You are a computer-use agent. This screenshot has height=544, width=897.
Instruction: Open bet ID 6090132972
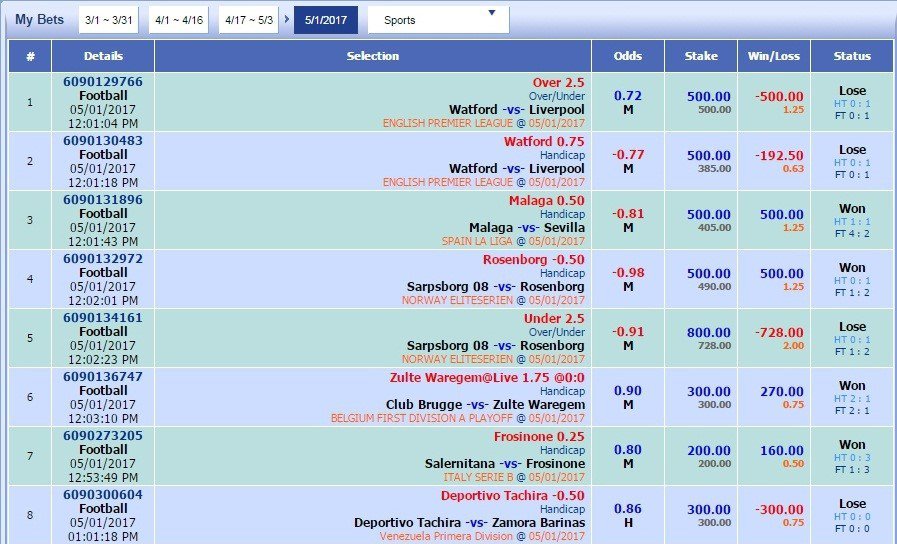[x=103, y=259]
